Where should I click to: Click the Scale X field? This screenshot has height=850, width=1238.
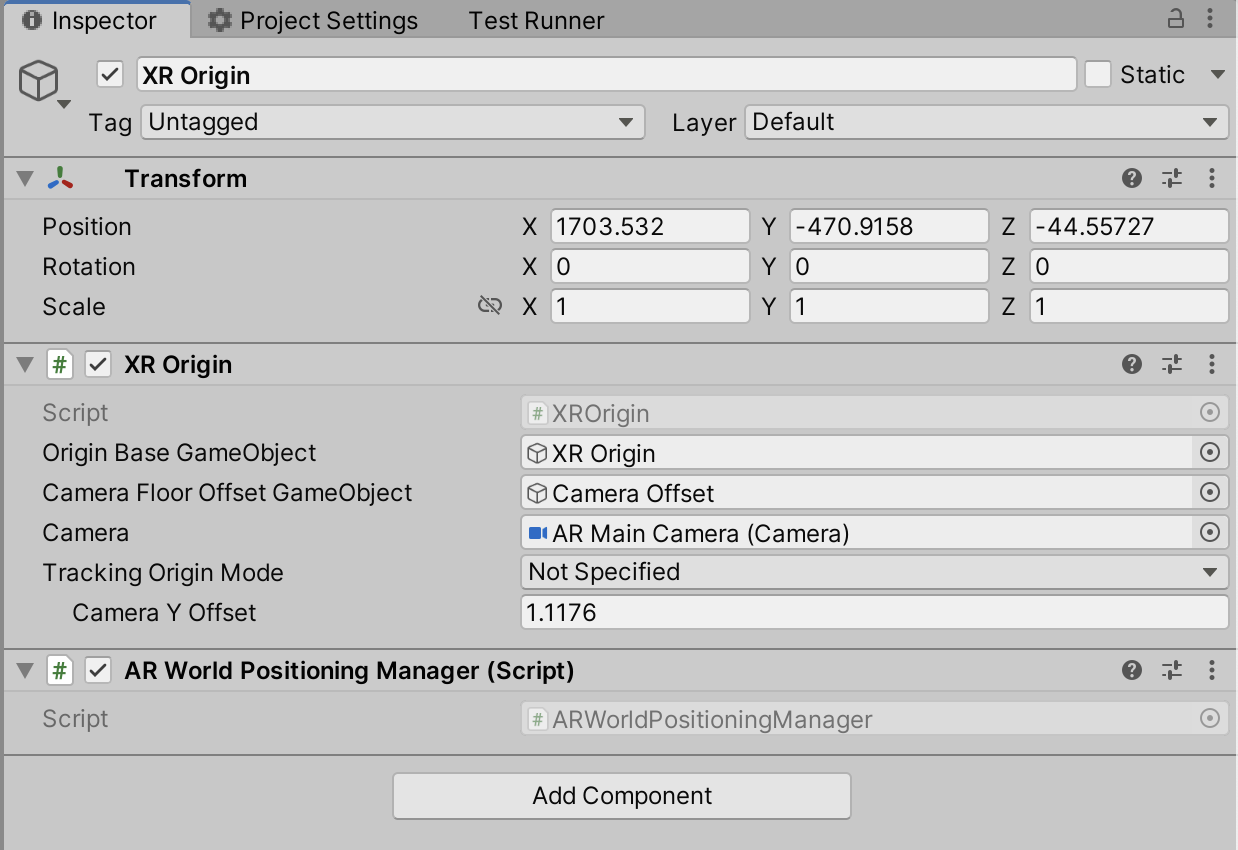click(650, 307)
